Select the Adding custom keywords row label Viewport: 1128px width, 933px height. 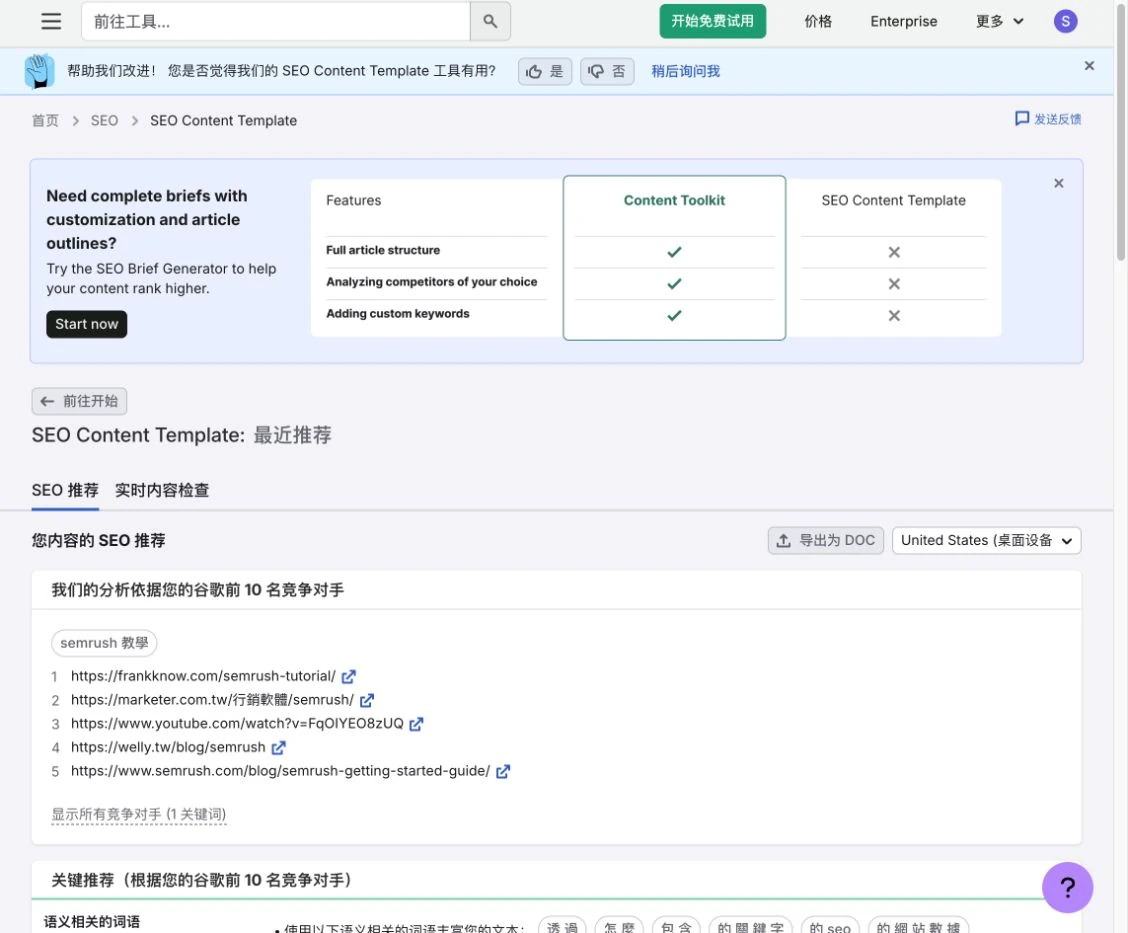[398, 314]
